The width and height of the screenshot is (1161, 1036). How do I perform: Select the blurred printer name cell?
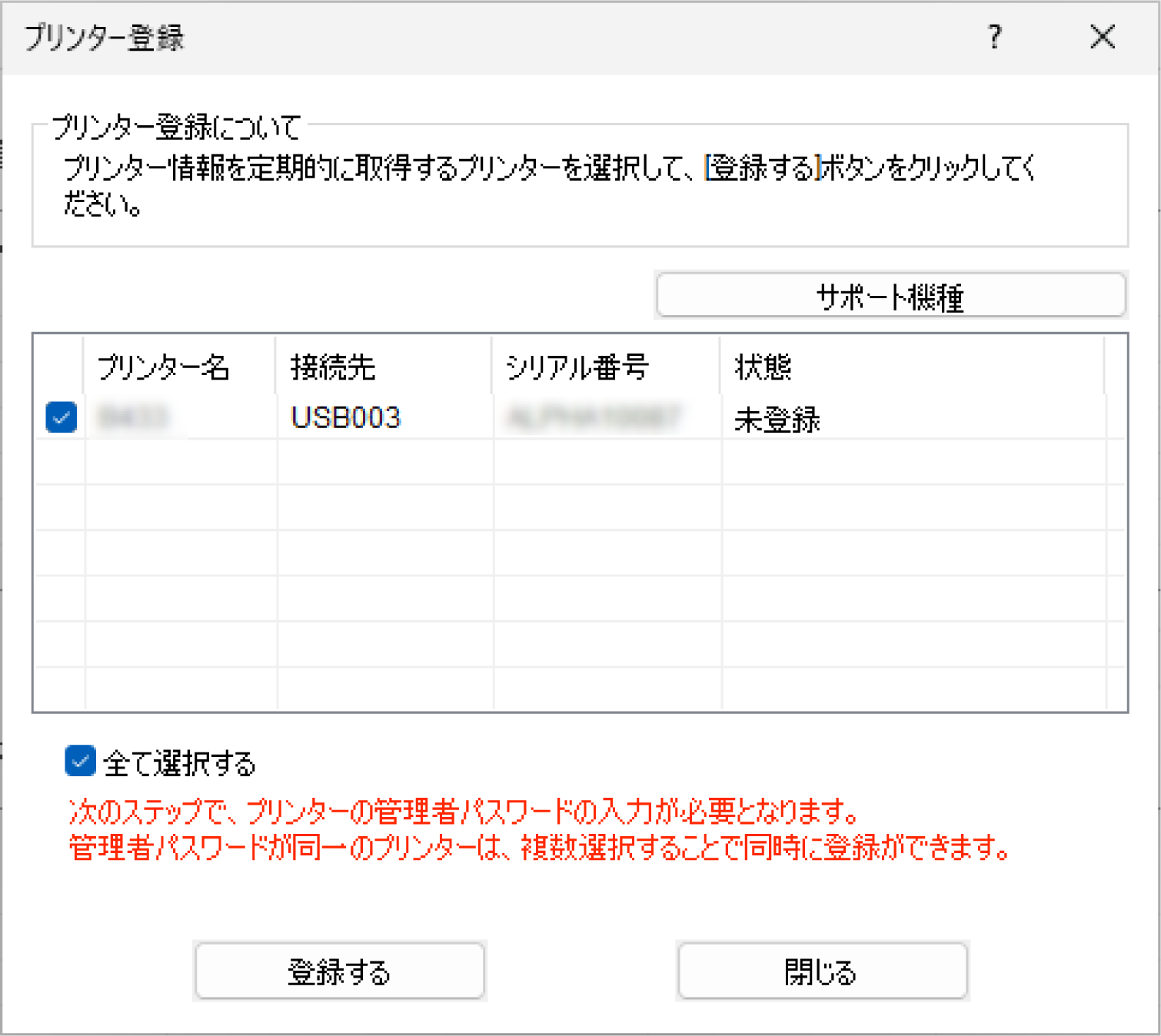pyautogui.click(x=132, y=417)
